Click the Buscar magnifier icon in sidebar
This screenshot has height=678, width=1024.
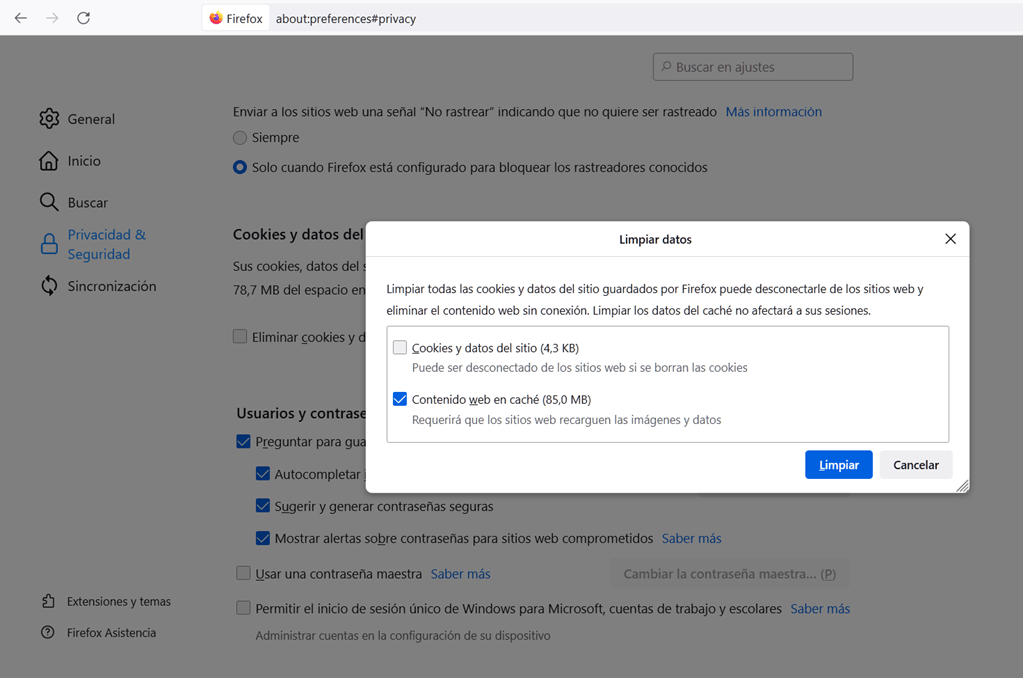point(49,202)
